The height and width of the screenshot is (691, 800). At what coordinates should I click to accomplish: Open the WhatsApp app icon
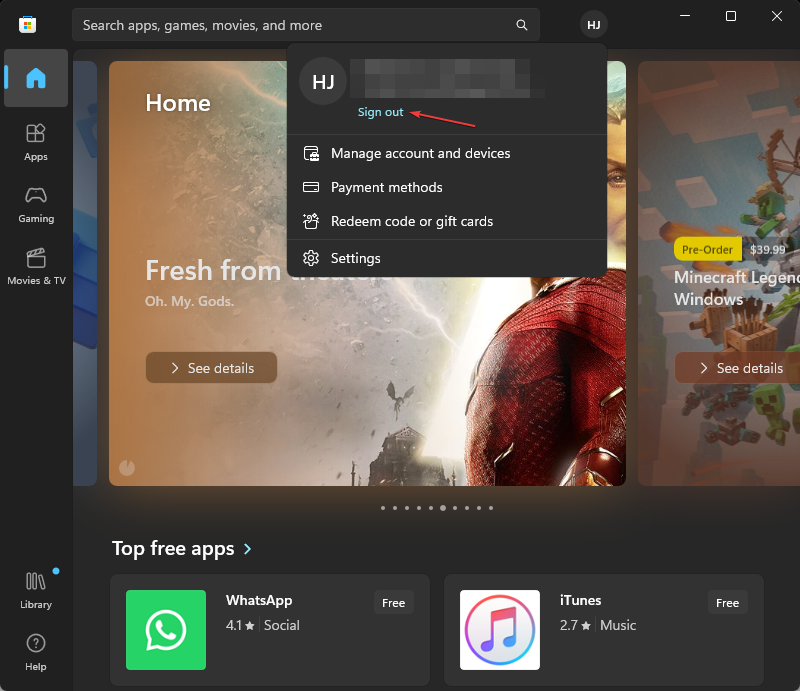166,630
